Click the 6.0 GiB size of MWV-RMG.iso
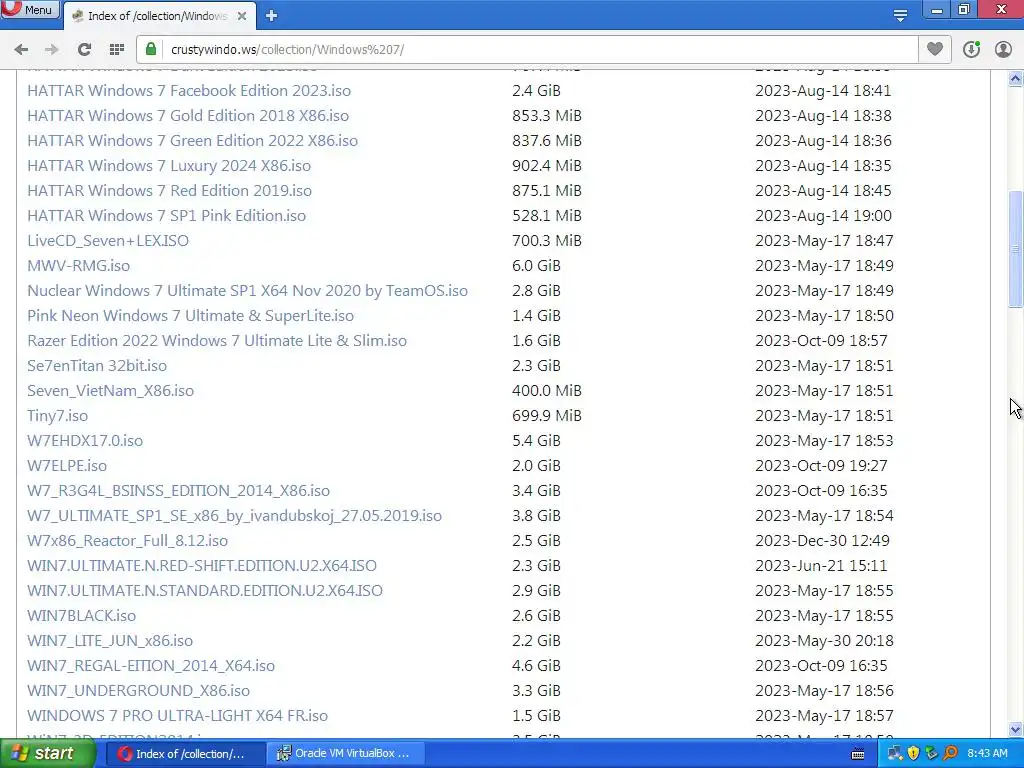The width and height of the screenshot is (1024, 768). coord(536,266)
